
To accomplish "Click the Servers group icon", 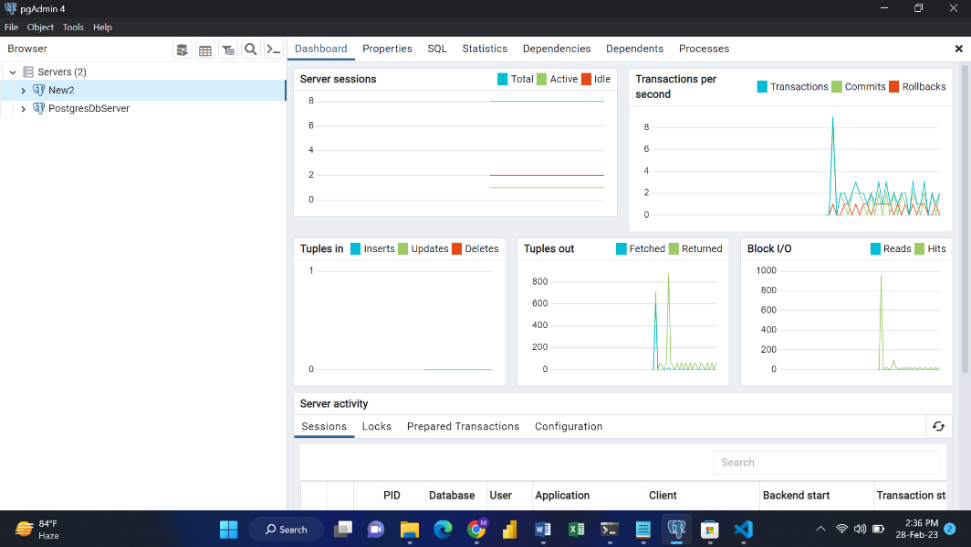I will [28, 72].
